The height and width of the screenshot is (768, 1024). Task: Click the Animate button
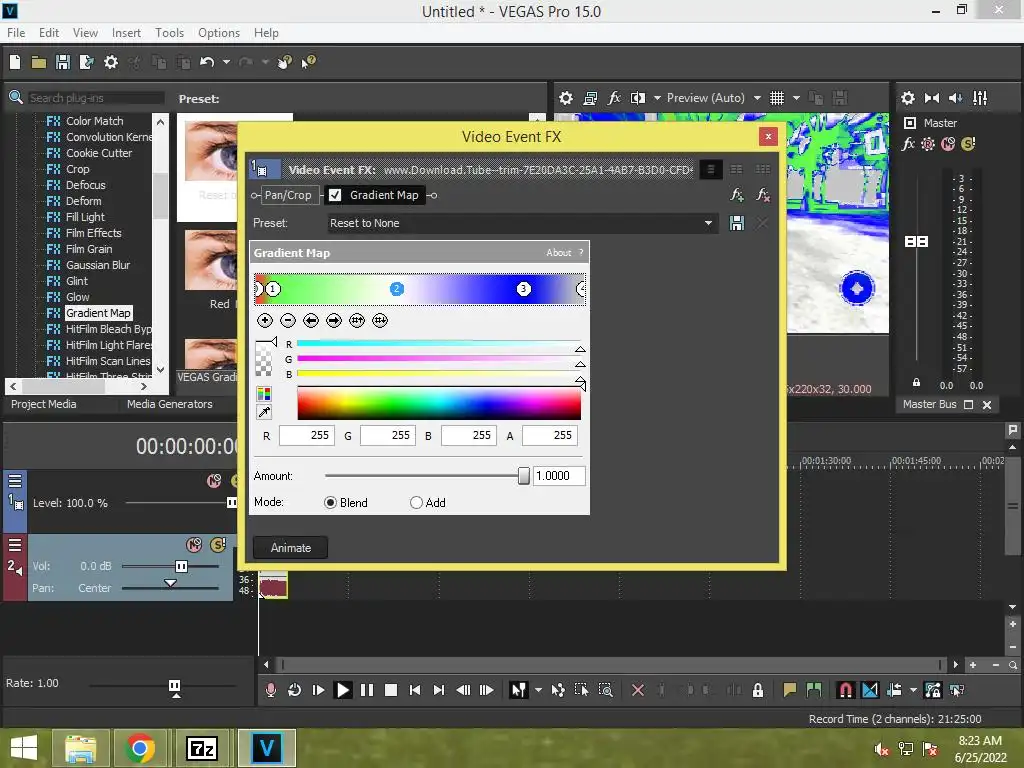click(291, 548)
